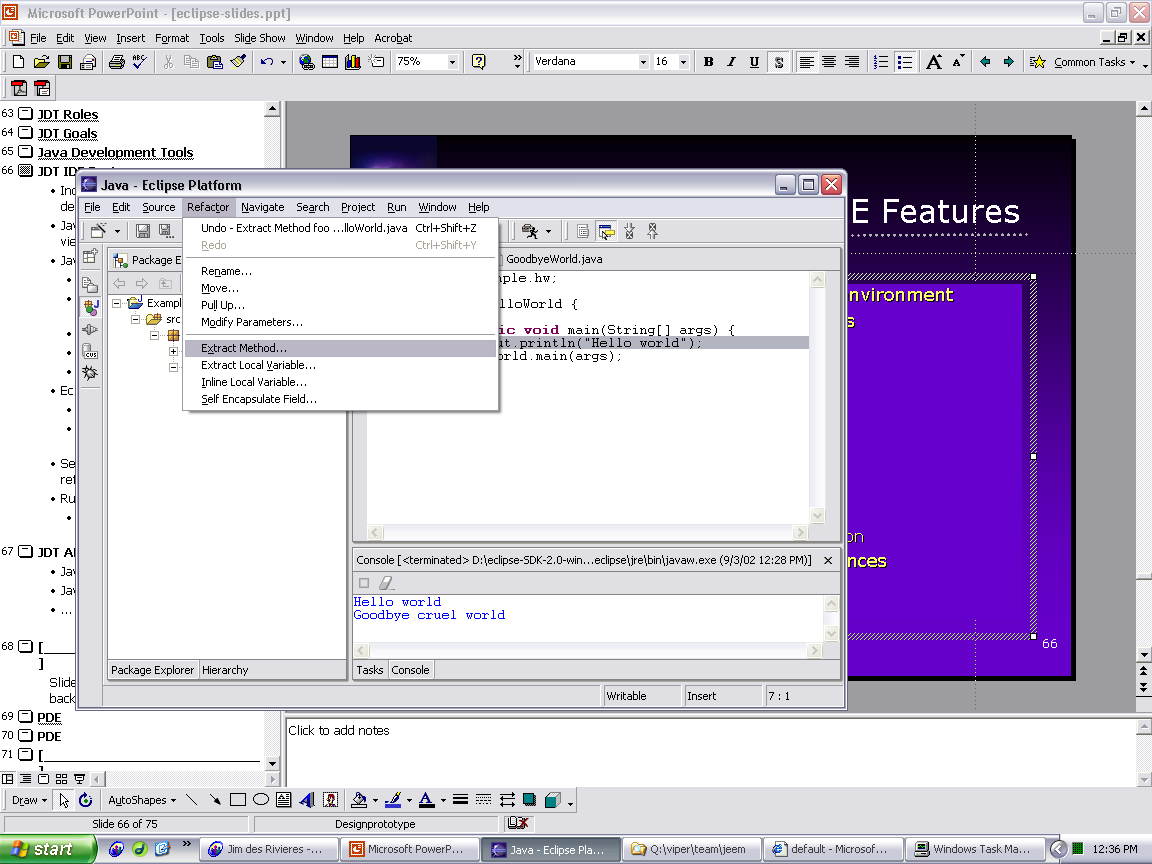Viewport: 1152px width, 864px height.
Task: Run the Spelling check icon
Action: click(x=139, y=62)
